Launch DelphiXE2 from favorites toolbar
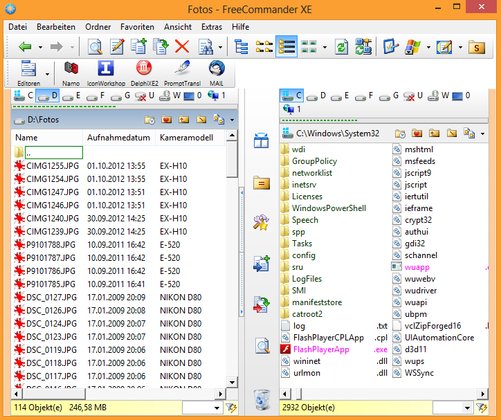Screen dimensions: 501x420 coord(144,73)
